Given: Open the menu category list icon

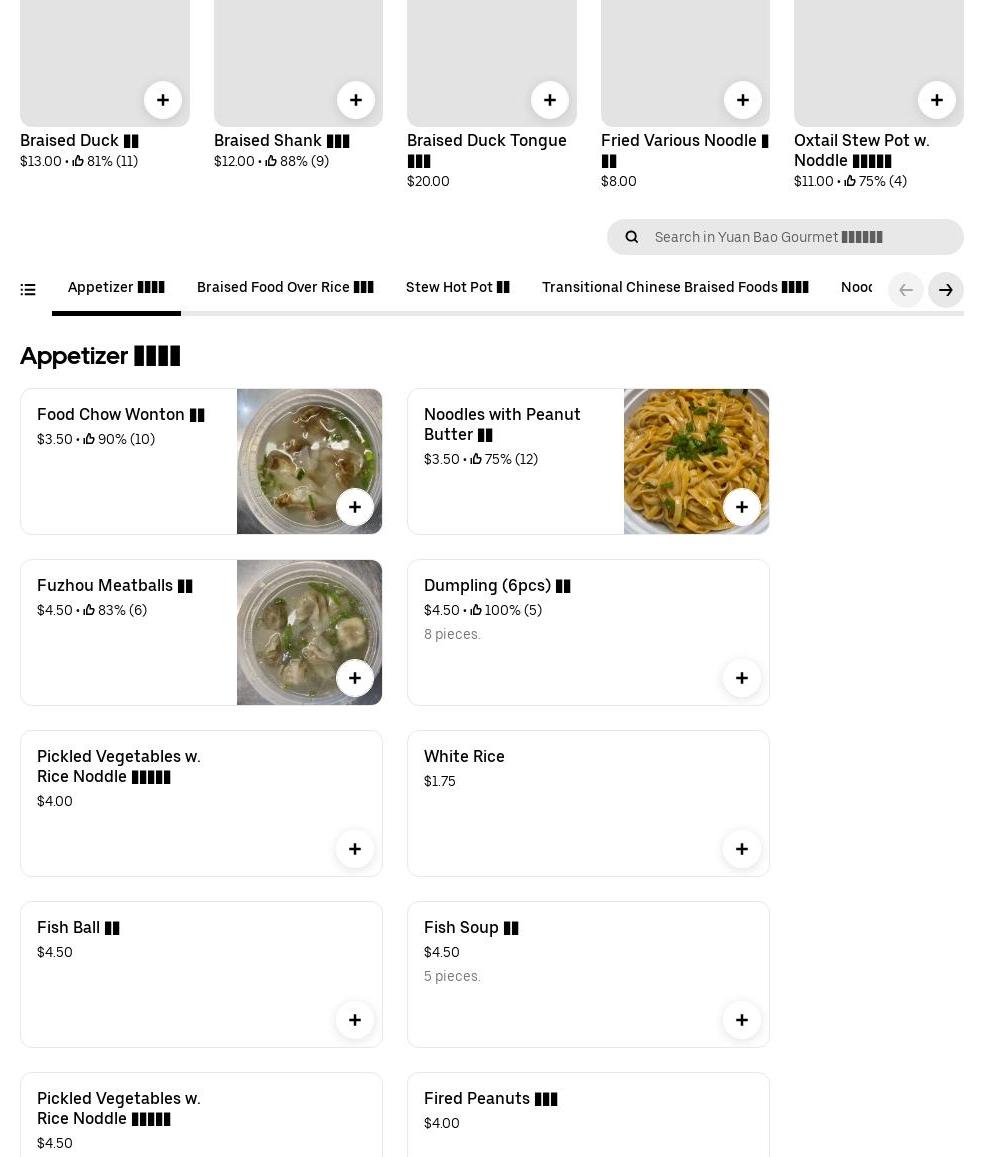Looking at the screenshot, I should point(28,290).
